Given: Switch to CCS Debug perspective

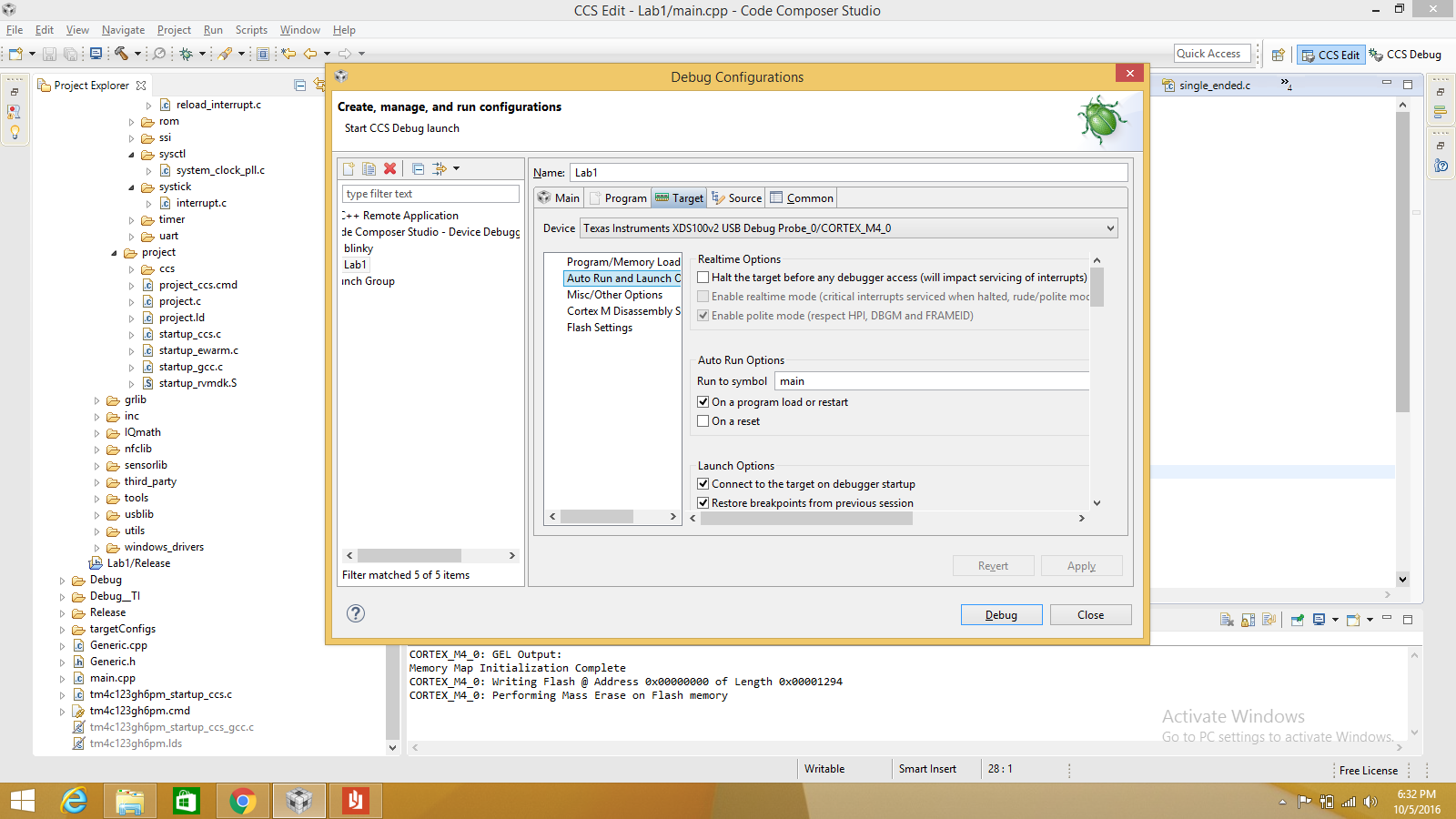Looking at the screenshot, I should click(x=1405, y=55).
